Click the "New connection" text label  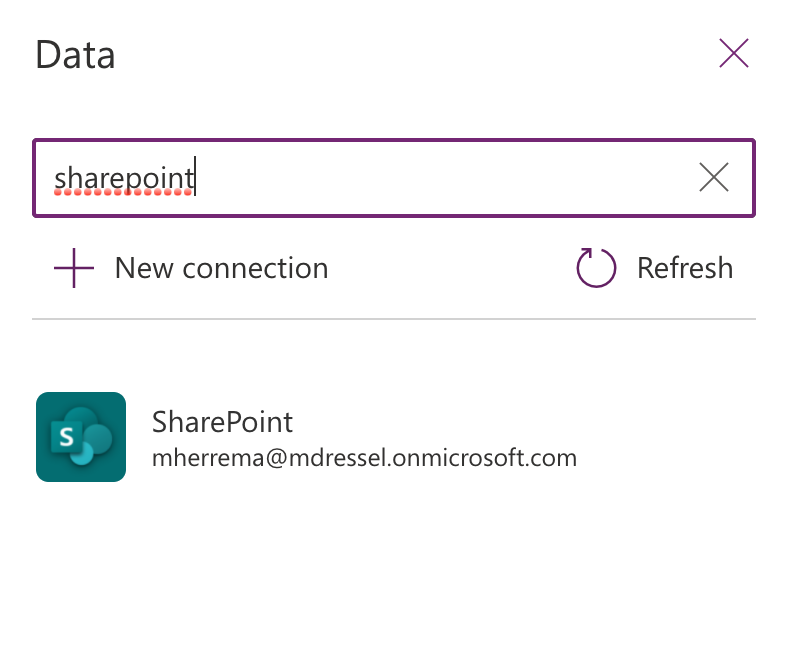(221, 268)
